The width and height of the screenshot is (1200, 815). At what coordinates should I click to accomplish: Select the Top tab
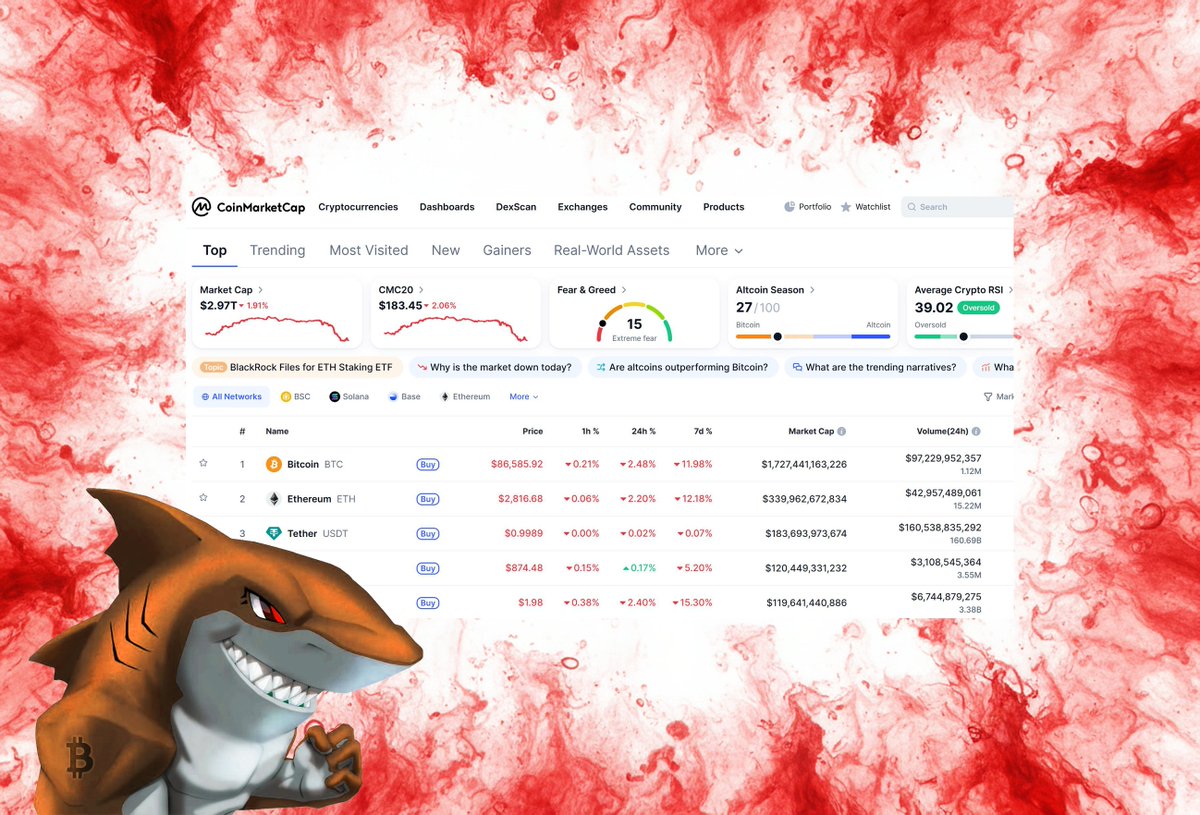coord(215,251)
